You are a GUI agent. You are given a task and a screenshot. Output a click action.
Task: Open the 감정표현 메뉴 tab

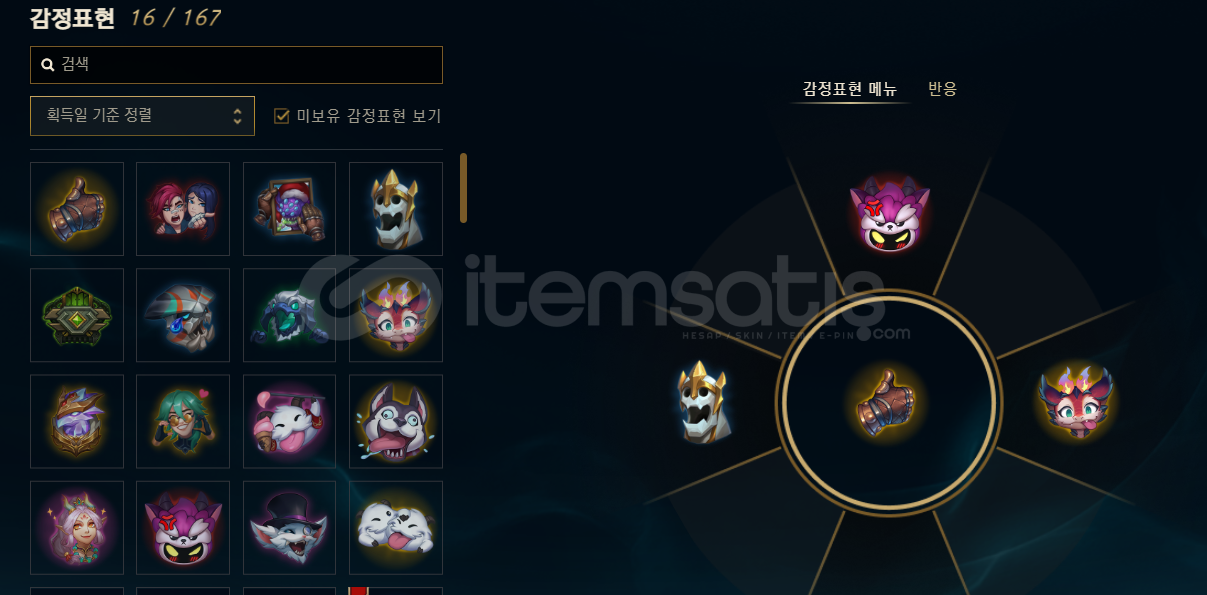(x=850, y=89)
